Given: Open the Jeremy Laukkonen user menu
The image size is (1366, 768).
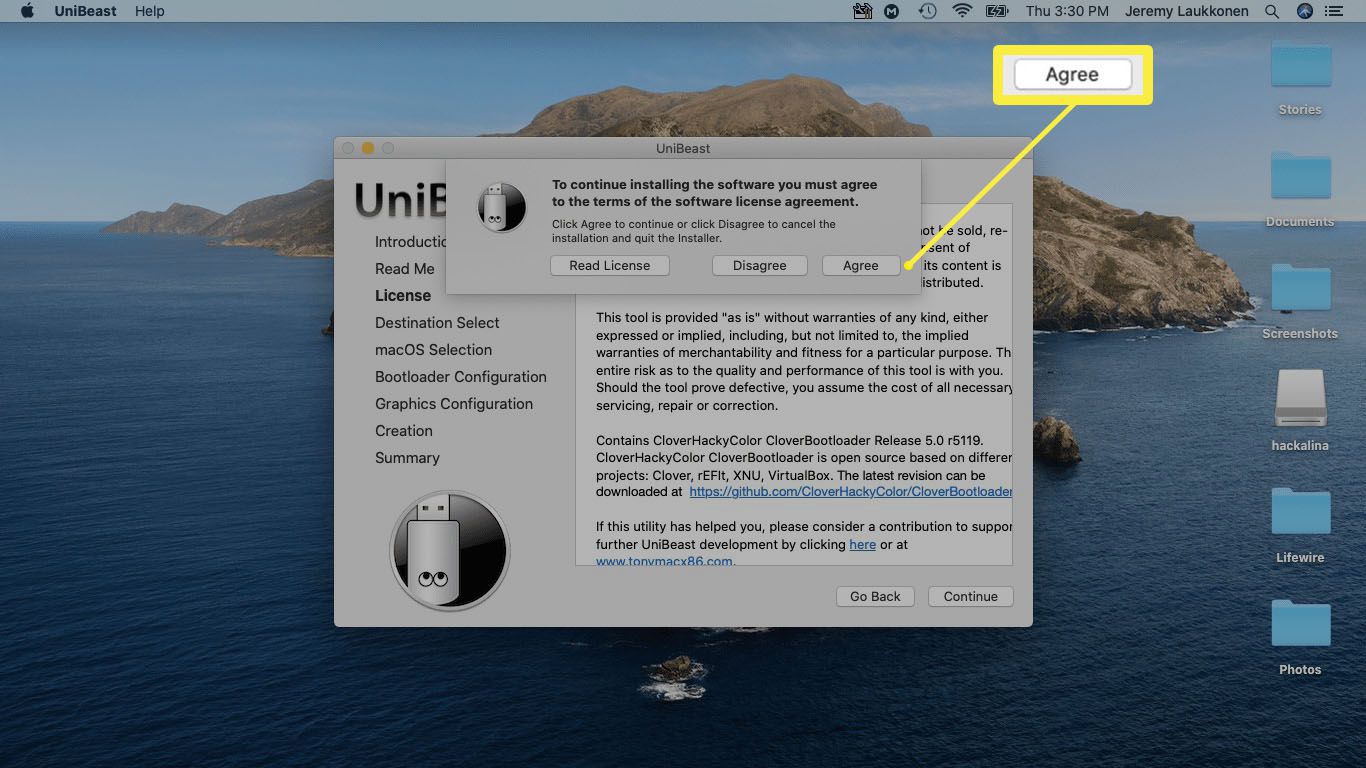Looking at the screenshot, I should (x=1188, y=11).
